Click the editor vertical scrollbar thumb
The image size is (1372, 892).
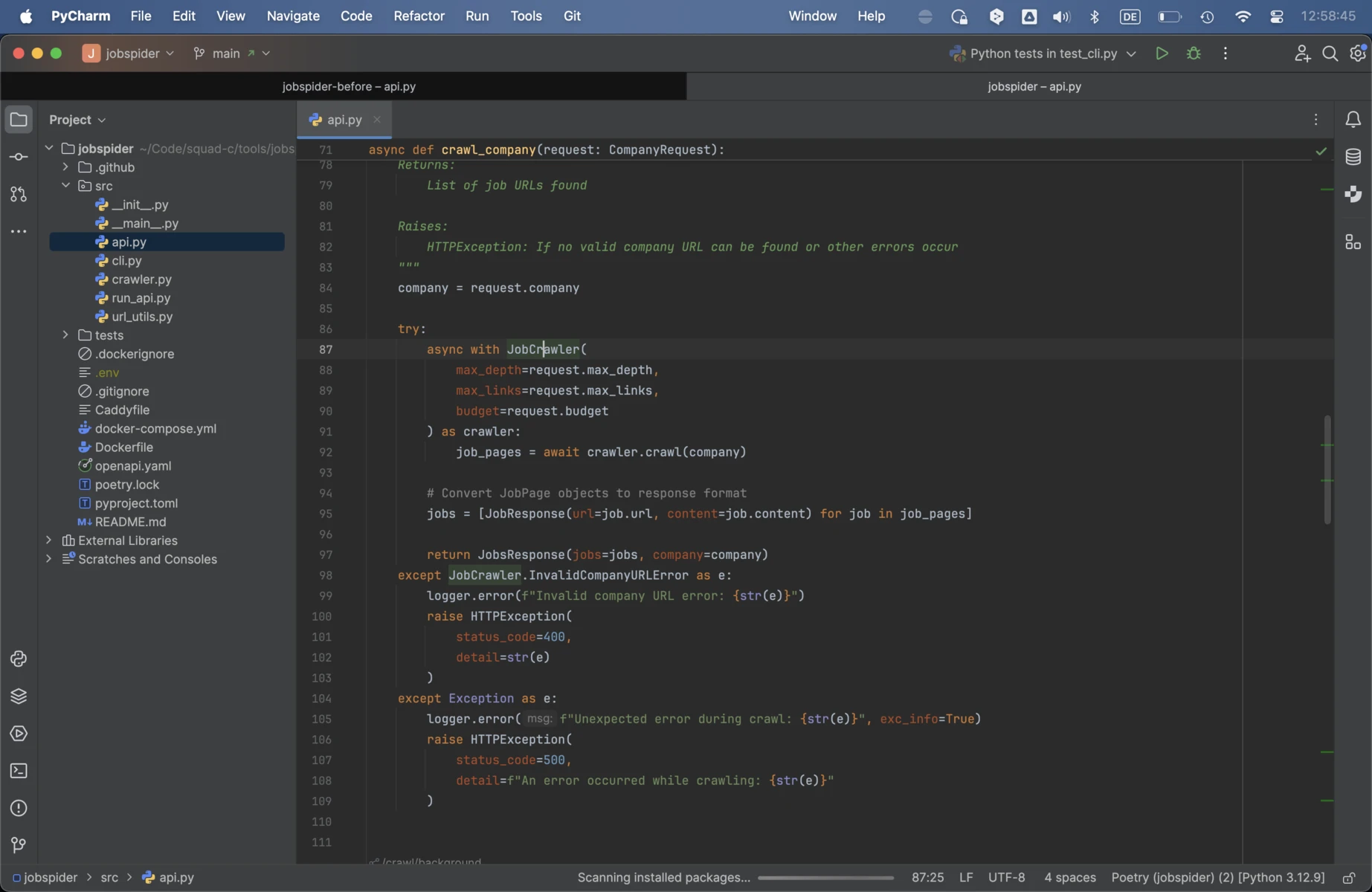(1327, 470)
